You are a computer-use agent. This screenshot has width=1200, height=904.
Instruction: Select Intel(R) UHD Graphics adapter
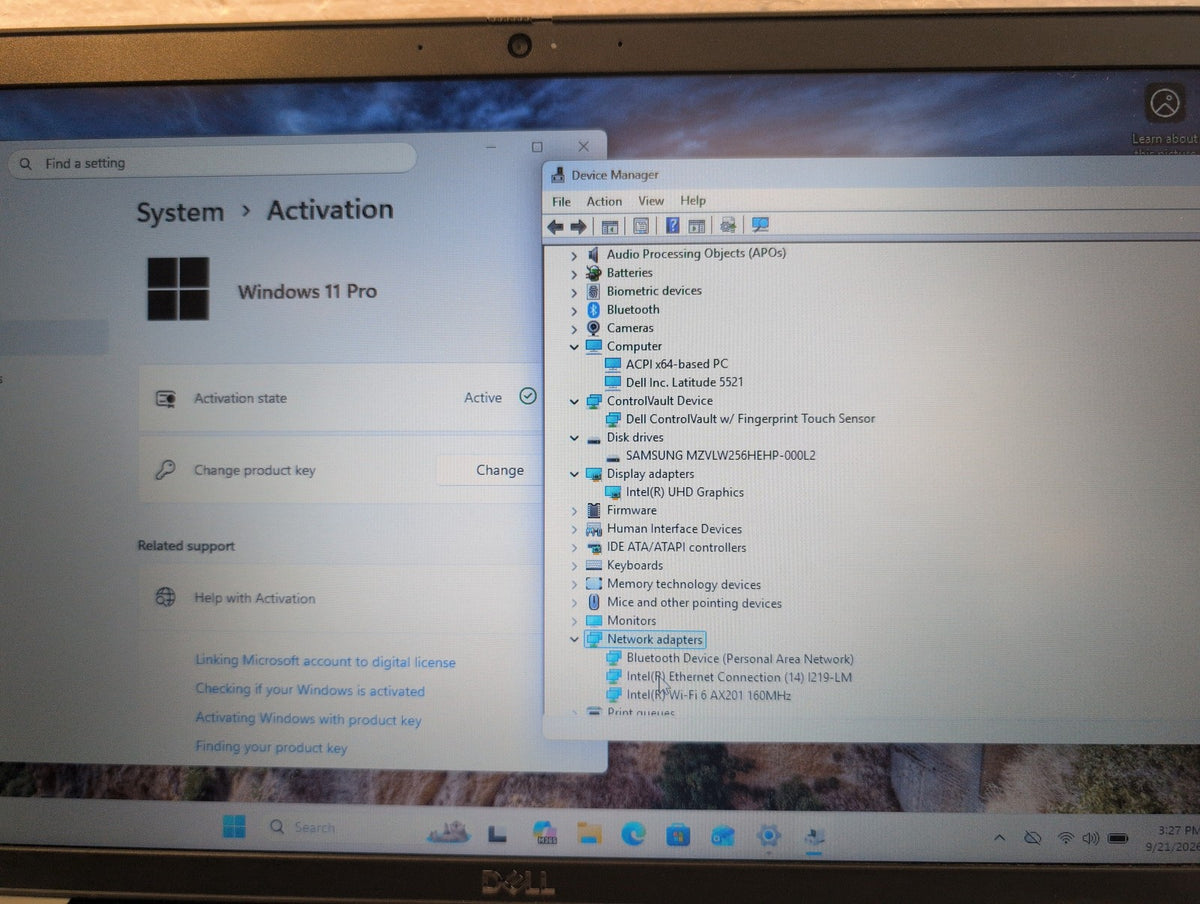point(685,492)
